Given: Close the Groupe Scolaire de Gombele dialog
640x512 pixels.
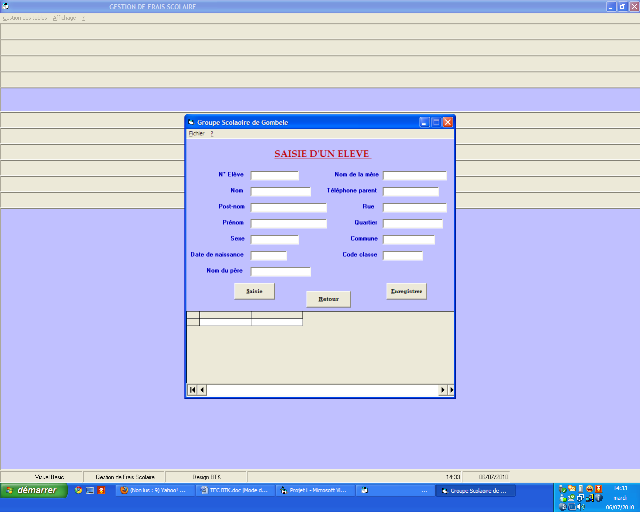Looking at the screenshot, I should point(448,122).
